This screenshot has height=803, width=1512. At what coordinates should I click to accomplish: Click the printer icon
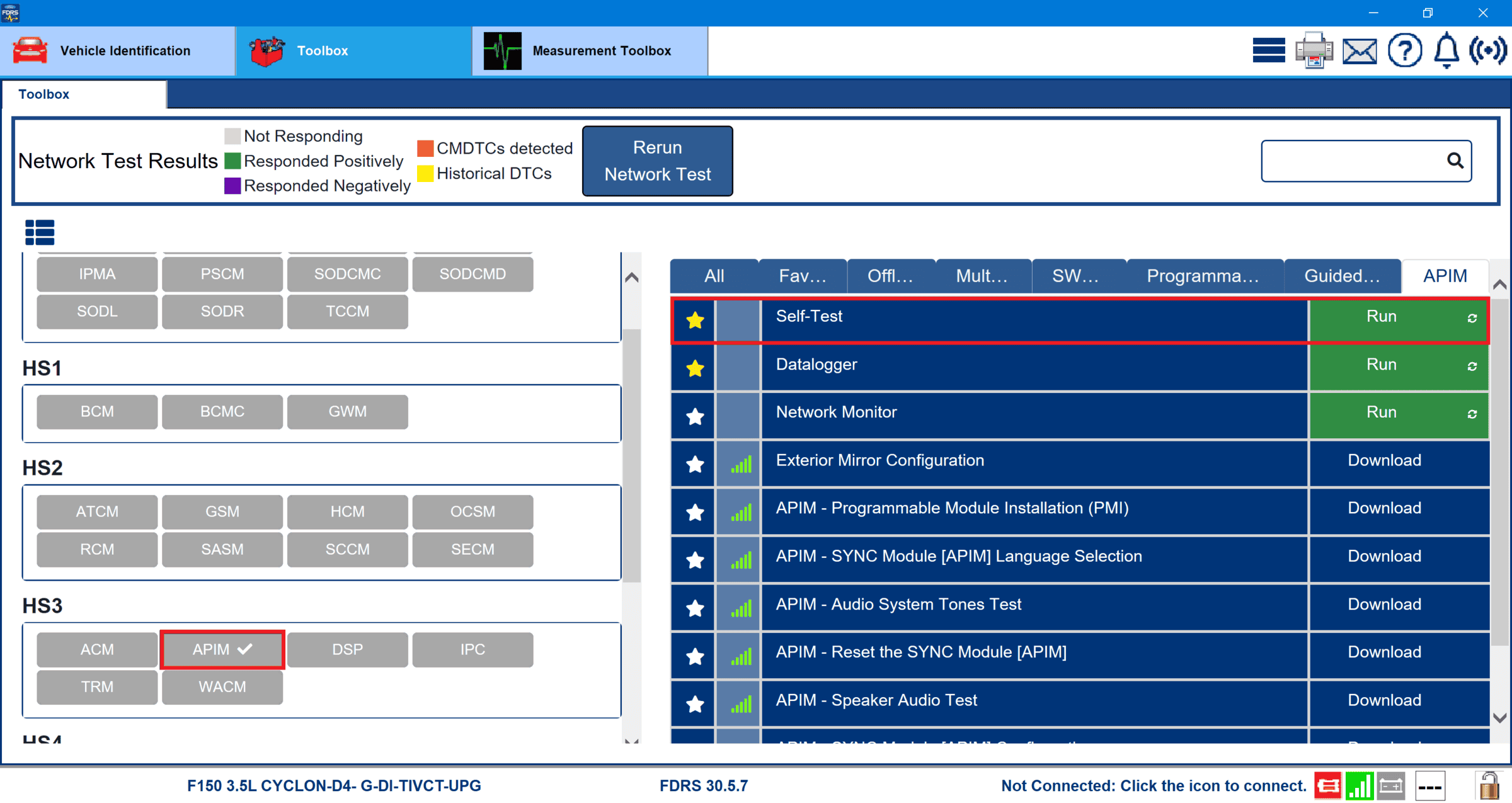1314,50
